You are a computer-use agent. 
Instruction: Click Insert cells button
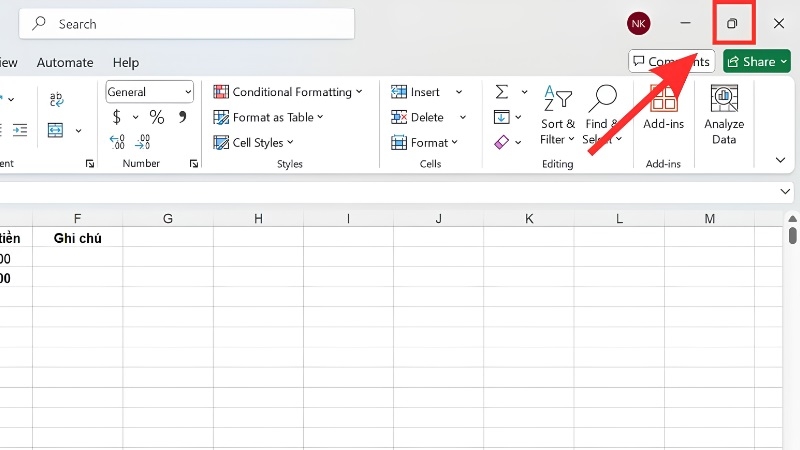(x=415, y=92)
